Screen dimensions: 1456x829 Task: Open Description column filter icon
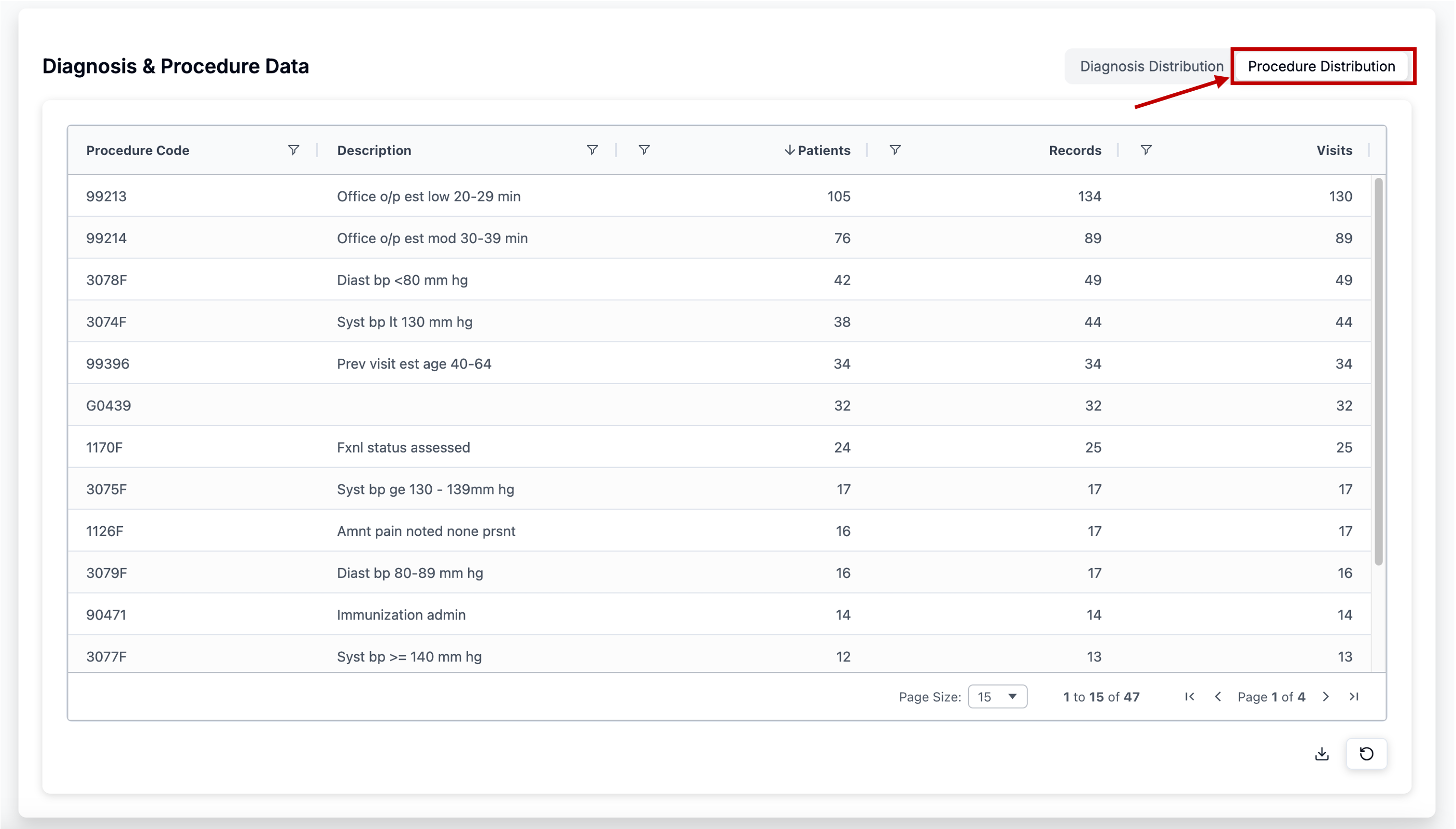(592, 150)
